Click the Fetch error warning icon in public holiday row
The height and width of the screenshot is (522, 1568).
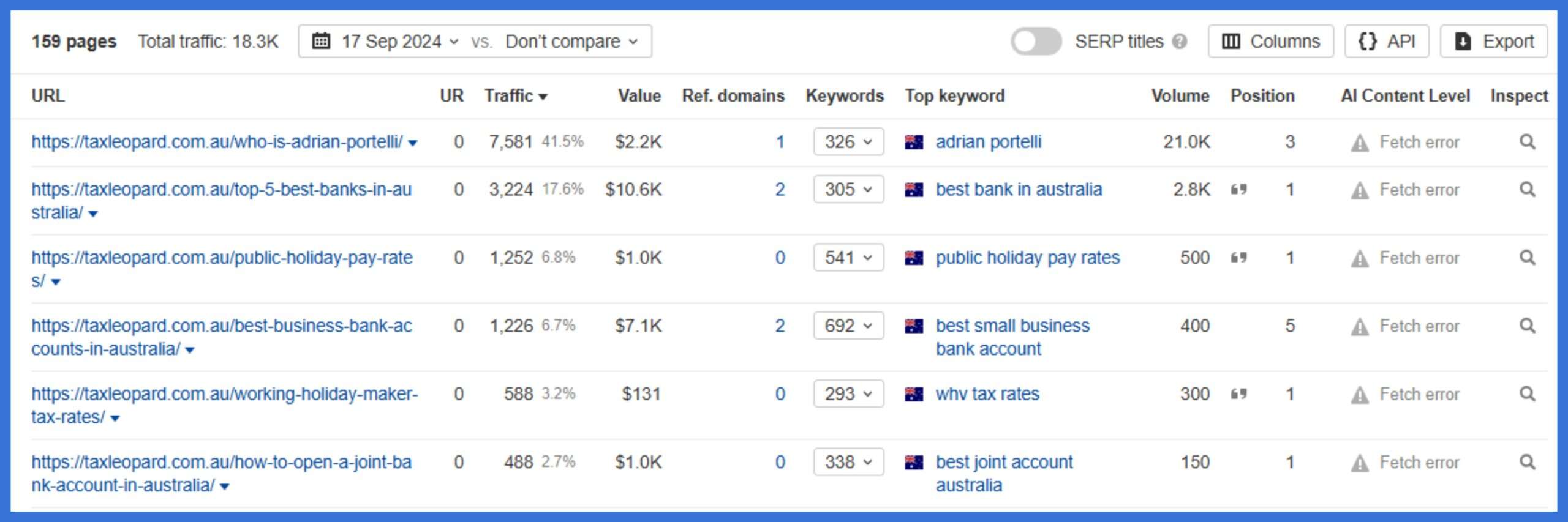tap(1360, 259)
